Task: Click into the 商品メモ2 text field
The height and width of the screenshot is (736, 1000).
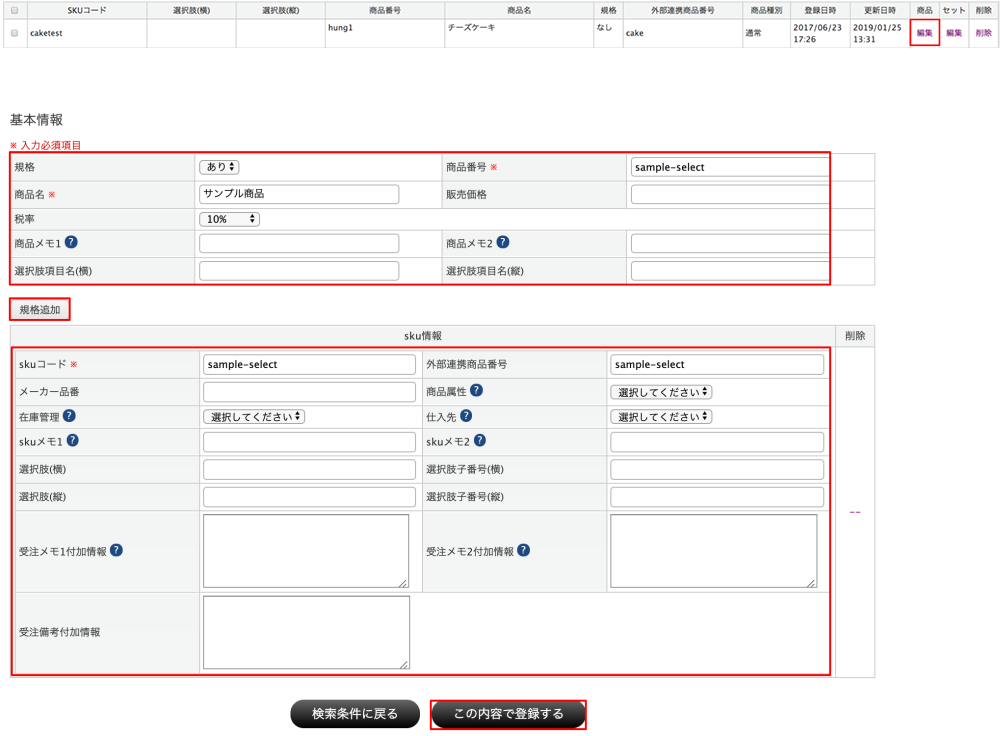Action: coord(730,243)
